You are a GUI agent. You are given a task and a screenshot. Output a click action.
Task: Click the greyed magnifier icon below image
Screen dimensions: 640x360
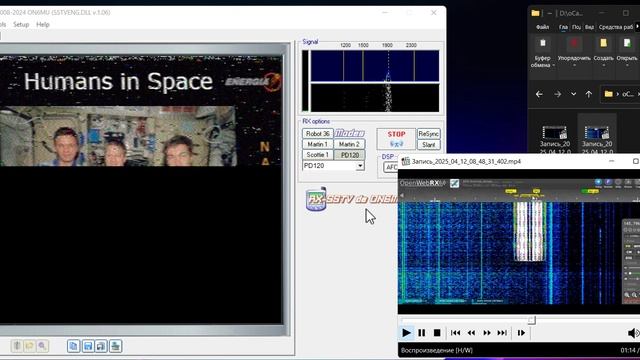[x=42, y=346]
